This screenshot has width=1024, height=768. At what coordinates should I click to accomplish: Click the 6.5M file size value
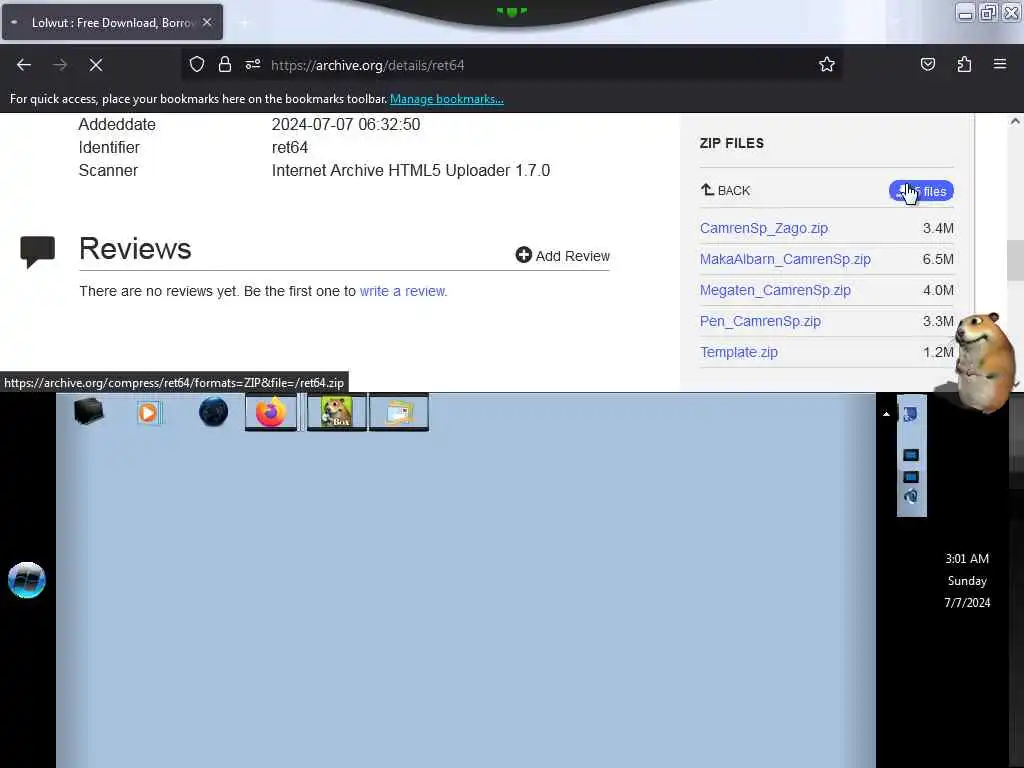(938, 259)
